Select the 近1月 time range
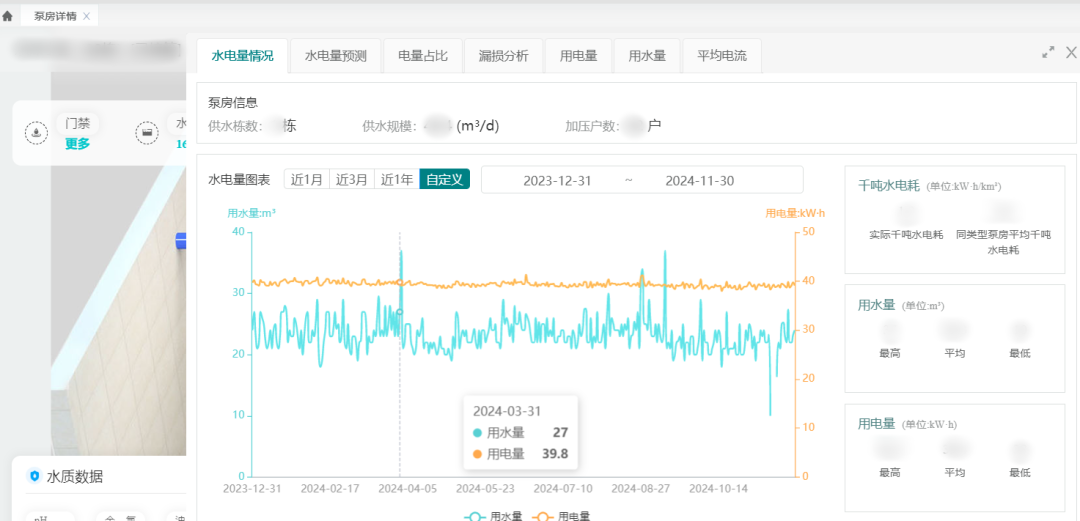 307,180
